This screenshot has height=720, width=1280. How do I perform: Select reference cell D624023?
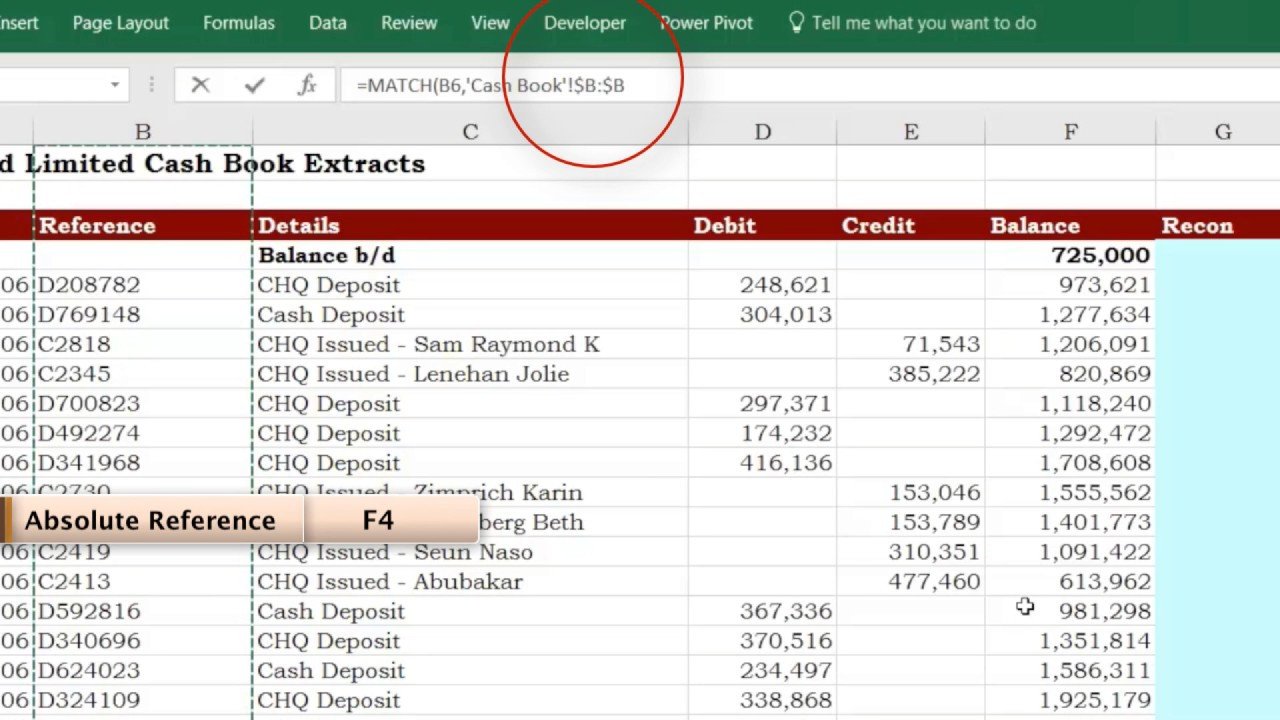click(x=143, y=670)
